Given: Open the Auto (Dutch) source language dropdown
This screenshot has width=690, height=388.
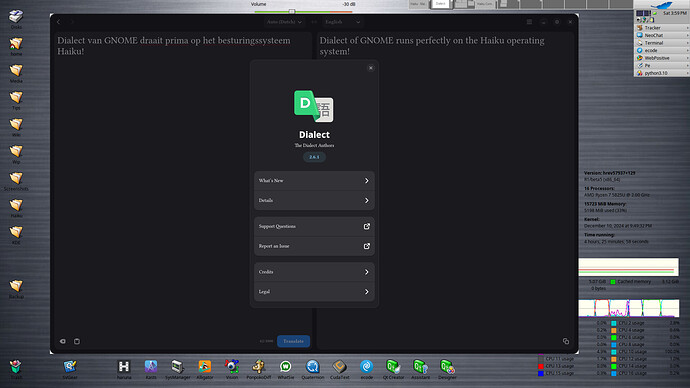Looking at the screenshot, I should (284, 22).
